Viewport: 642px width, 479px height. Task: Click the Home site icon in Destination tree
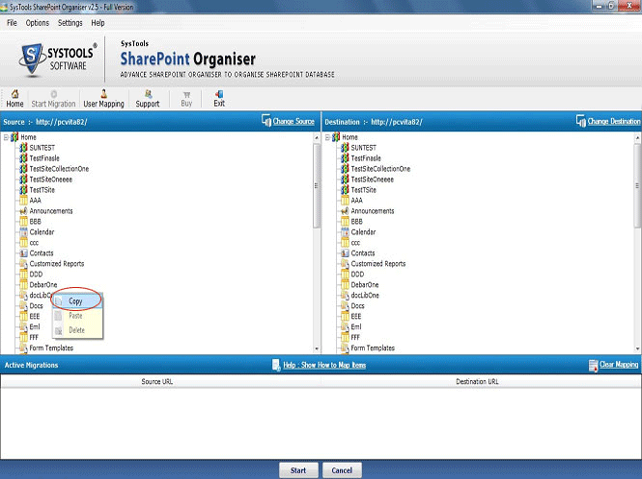(336, 137)
